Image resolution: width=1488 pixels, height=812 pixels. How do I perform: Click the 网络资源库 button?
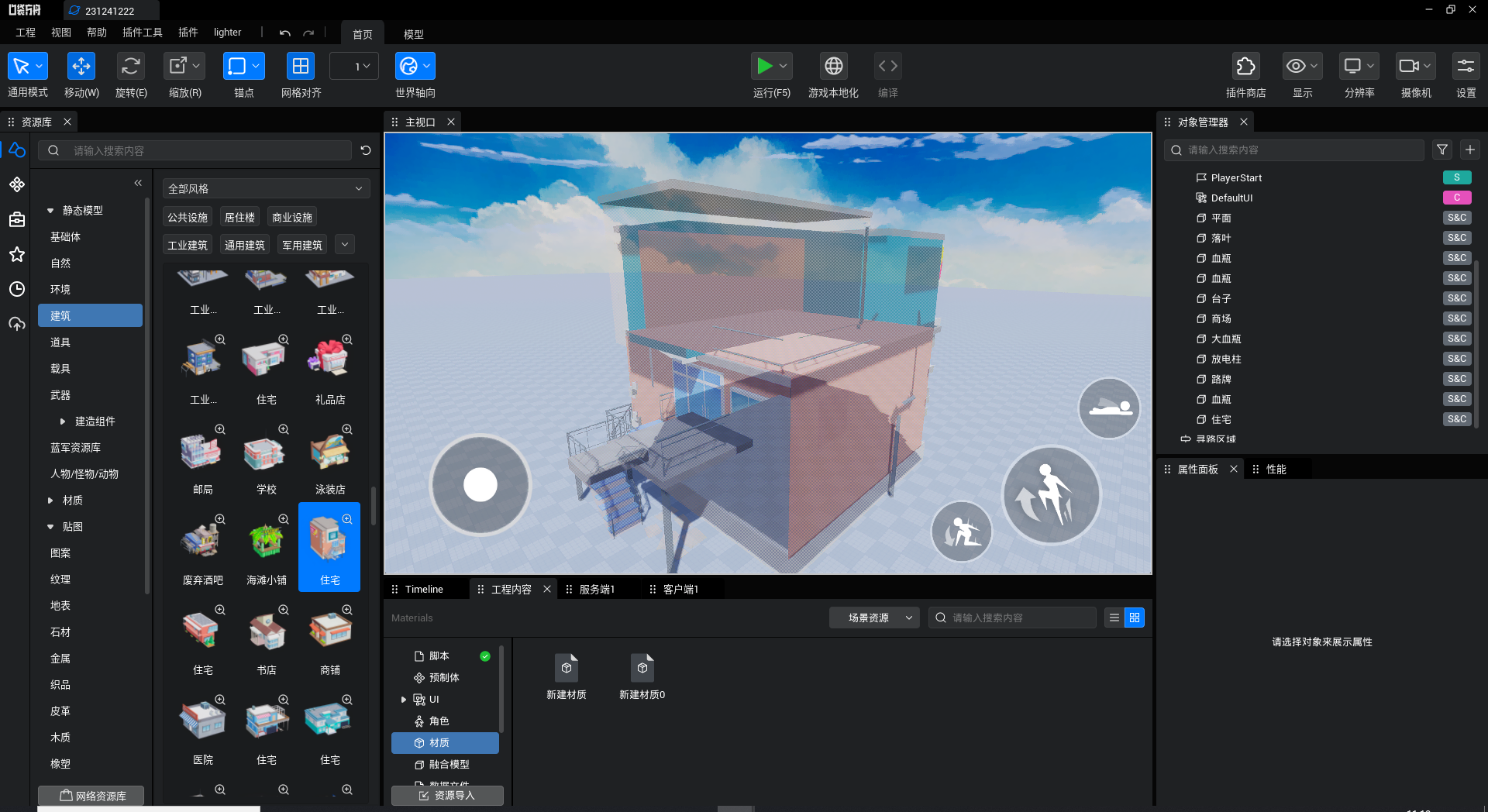tap(91, 796)
